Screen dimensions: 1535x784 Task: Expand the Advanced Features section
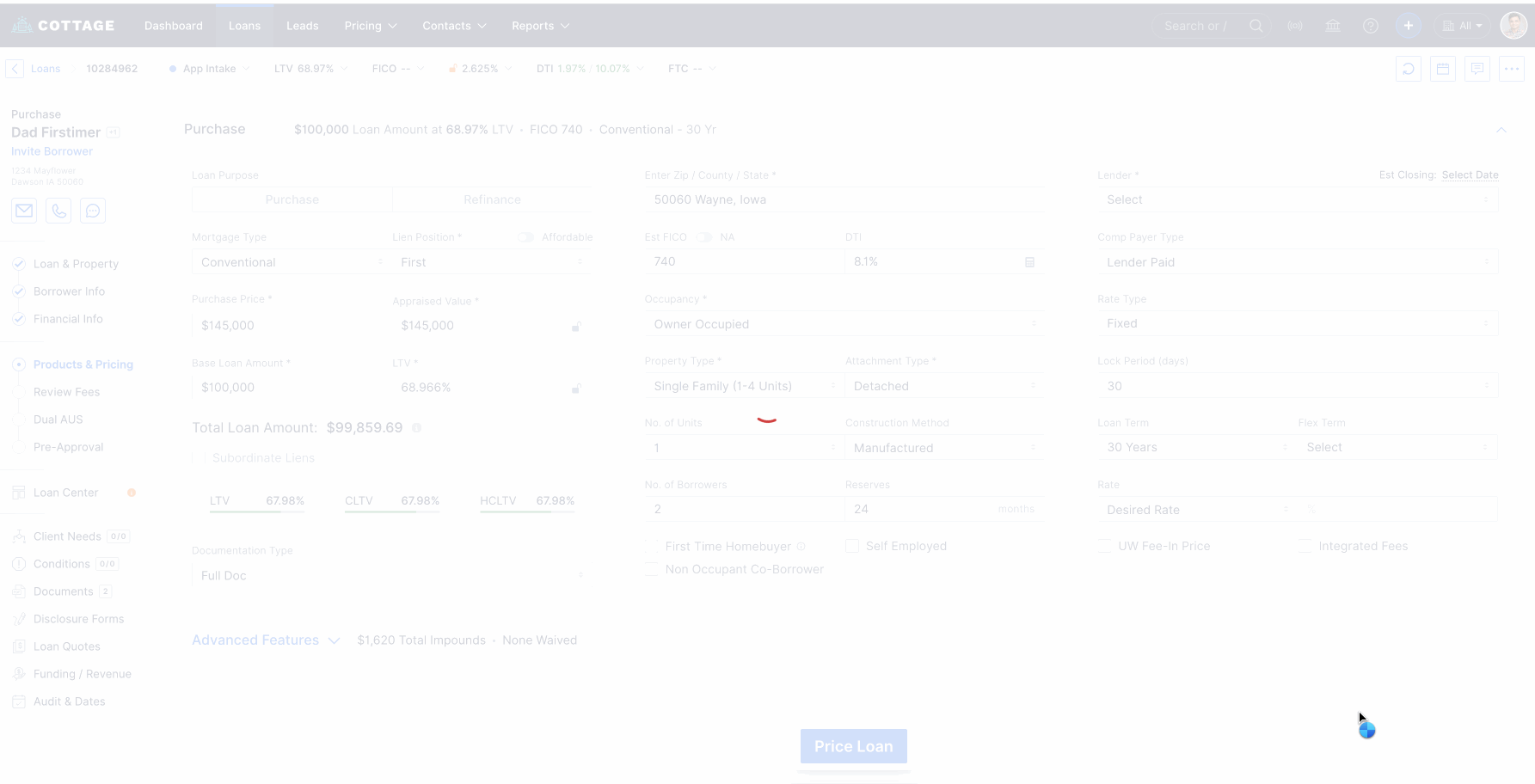[x=266, y=640]
